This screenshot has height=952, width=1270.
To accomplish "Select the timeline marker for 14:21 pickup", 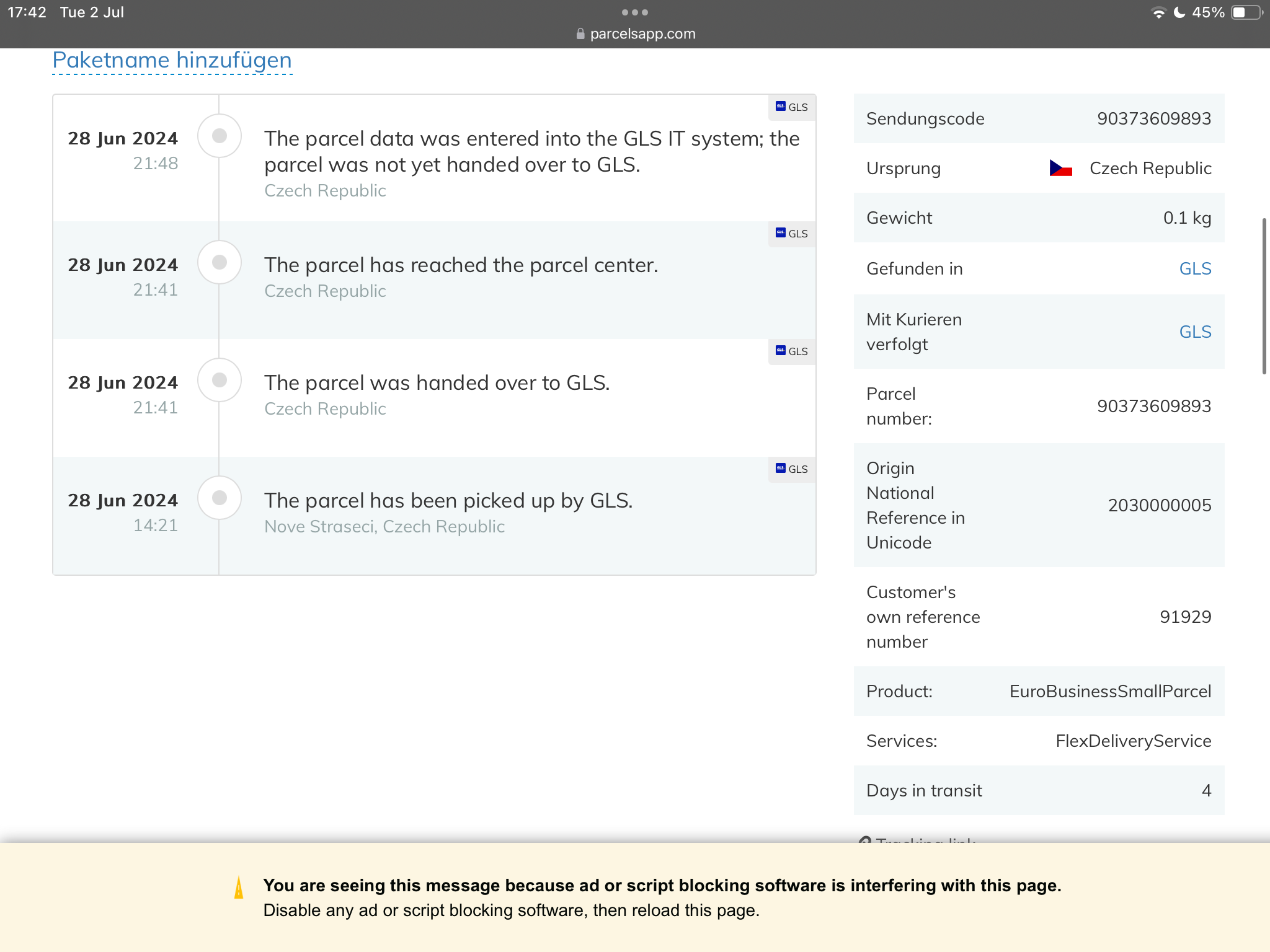I will tap(220, 498).
